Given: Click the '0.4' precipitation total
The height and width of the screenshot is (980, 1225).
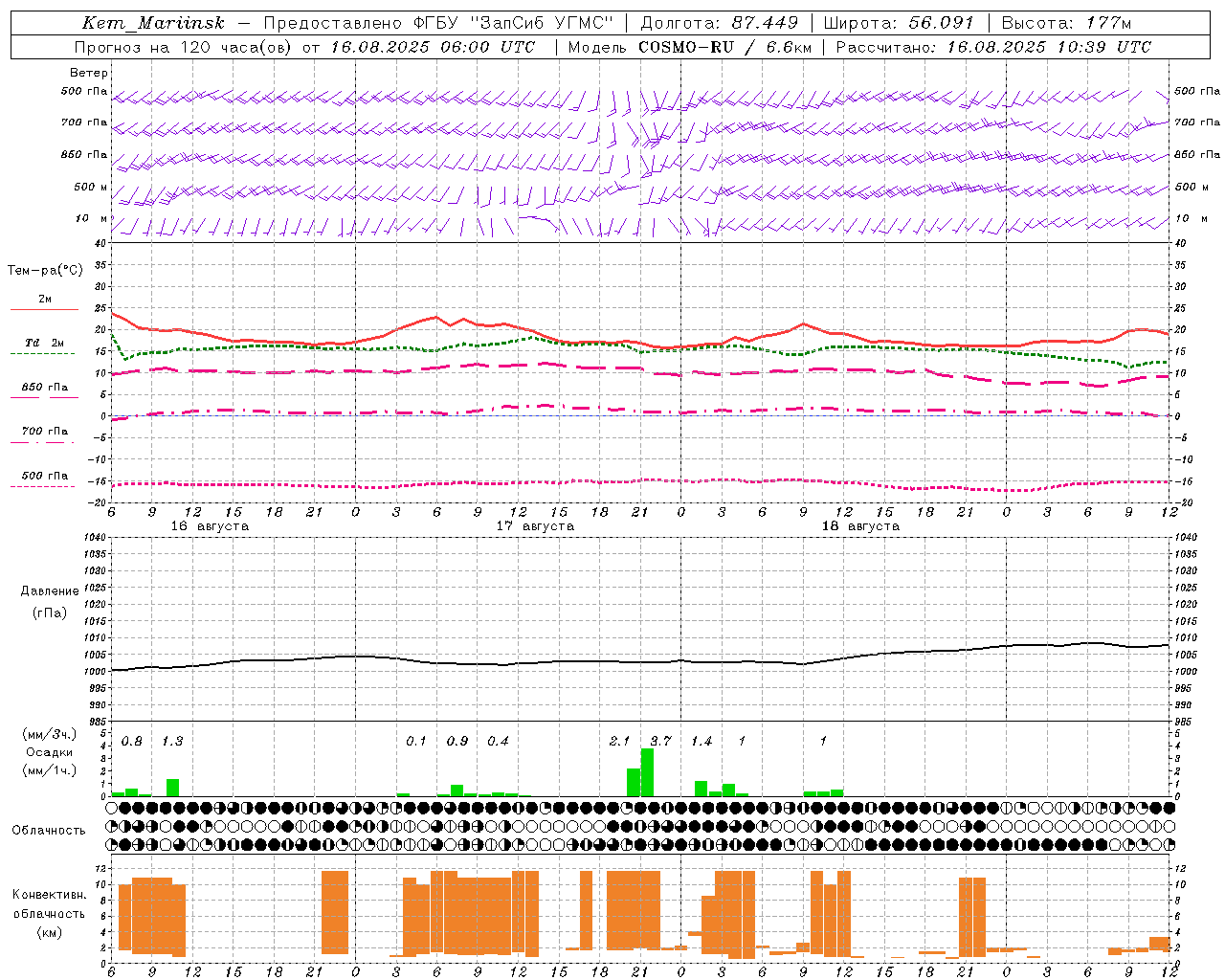Looking at the screenshot, I should 498,742.
